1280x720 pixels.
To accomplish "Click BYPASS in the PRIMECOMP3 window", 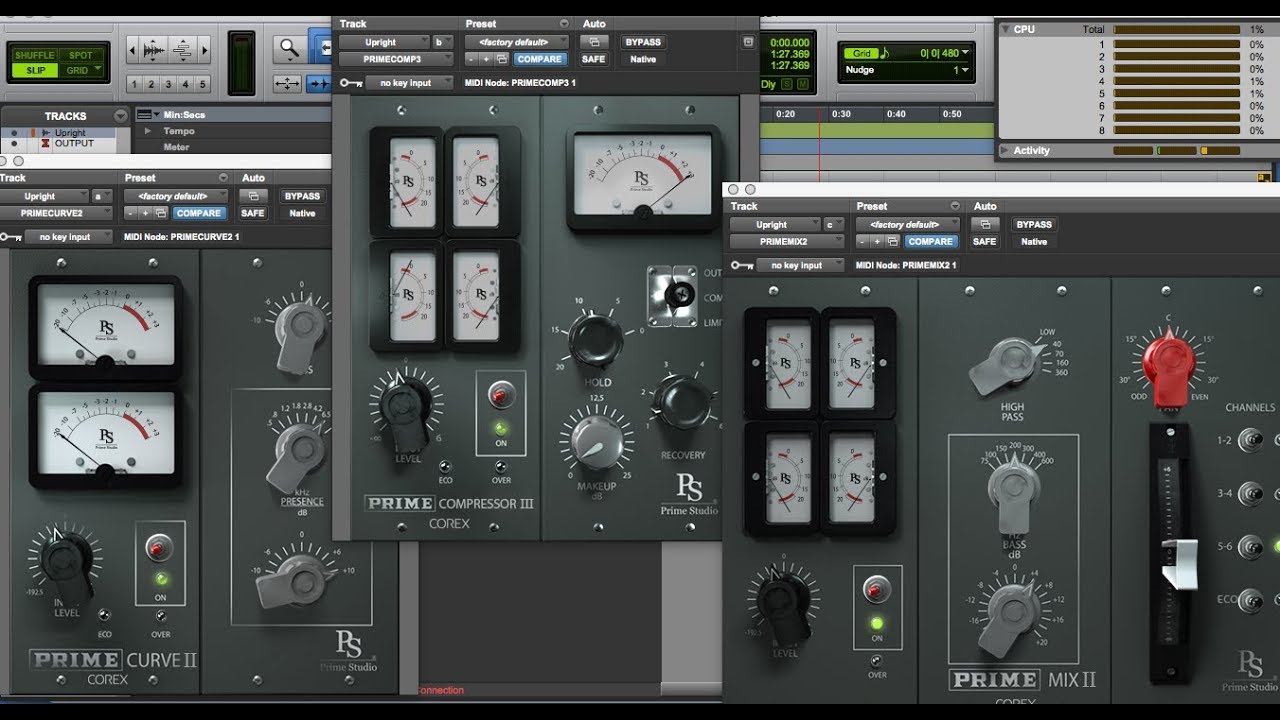I will (x=643, y=42).
